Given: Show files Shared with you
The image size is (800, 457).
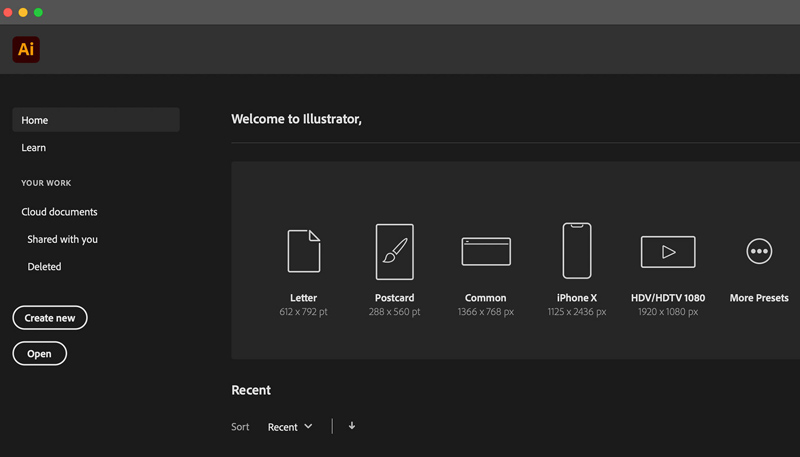Looking at the screenshot, I should 62,239.
